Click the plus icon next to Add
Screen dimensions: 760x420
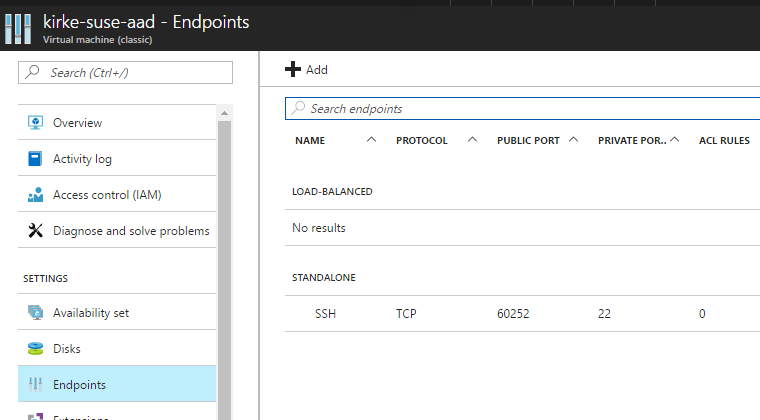click(293, 69)
